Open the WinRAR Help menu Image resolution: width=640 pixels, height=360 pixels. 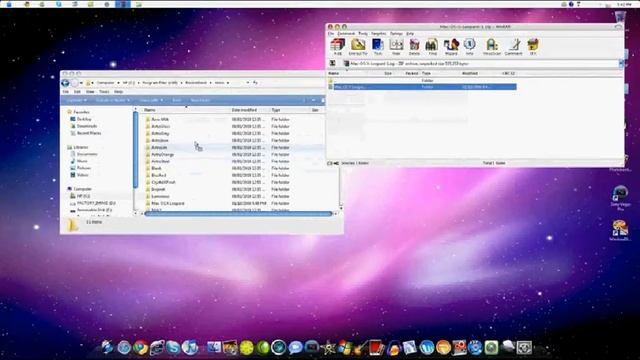(410, 33)
